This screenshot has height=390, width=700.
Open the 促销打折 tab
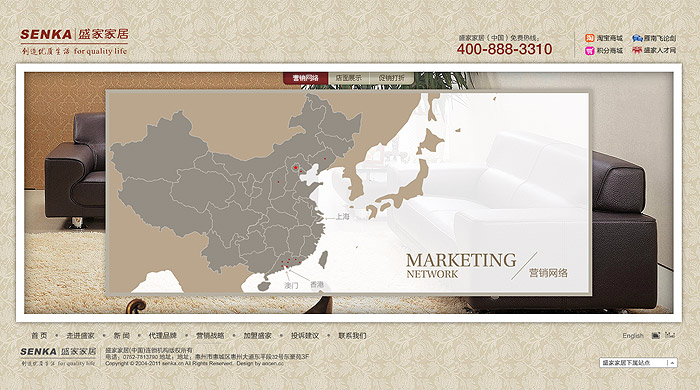coord(392,78)
